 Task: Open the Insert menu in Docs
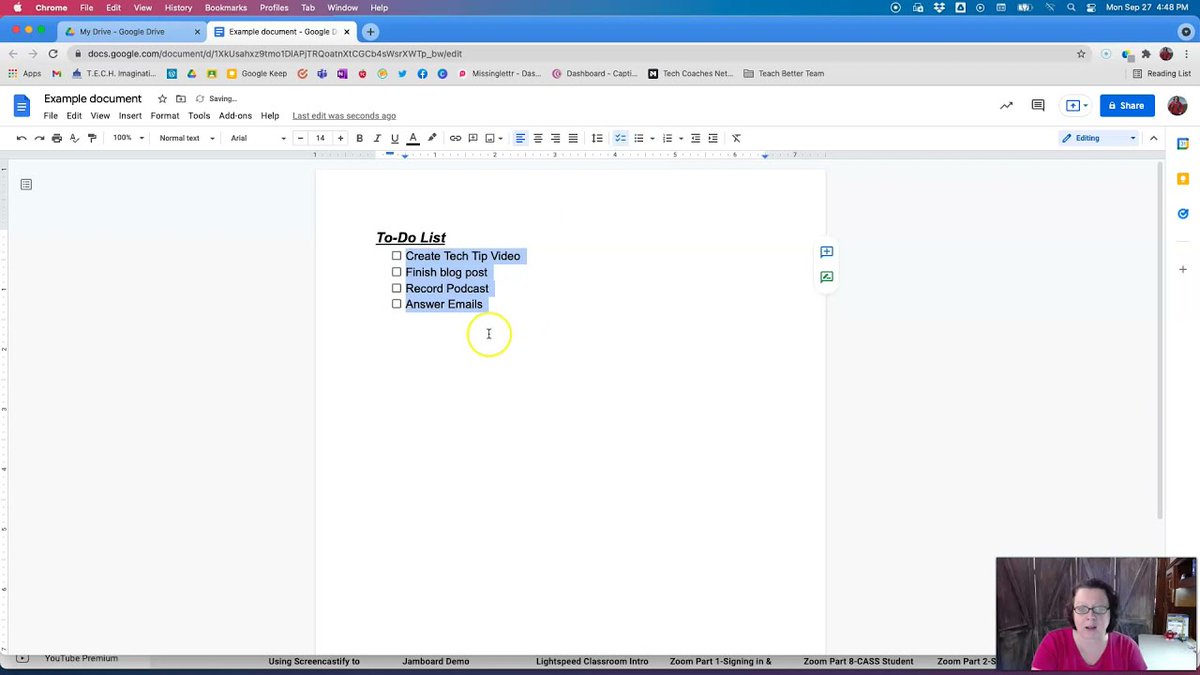(130, 116)
